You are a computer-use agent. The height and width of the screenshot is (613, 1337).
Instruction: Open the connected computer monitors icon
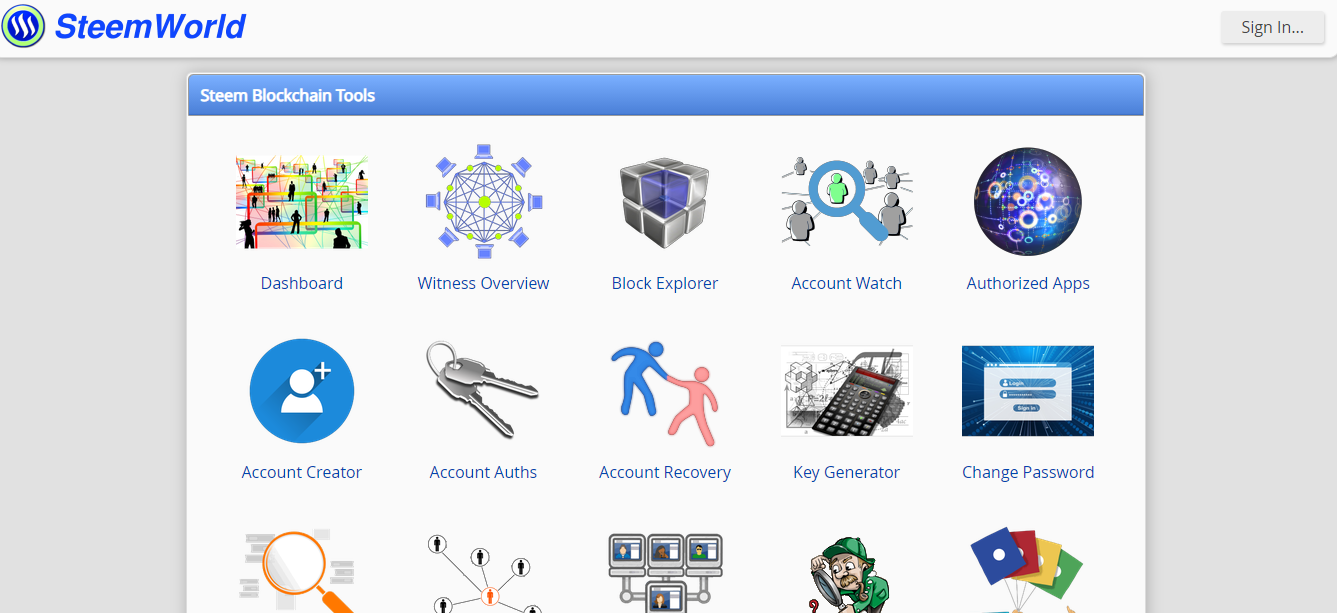(665, 572)
